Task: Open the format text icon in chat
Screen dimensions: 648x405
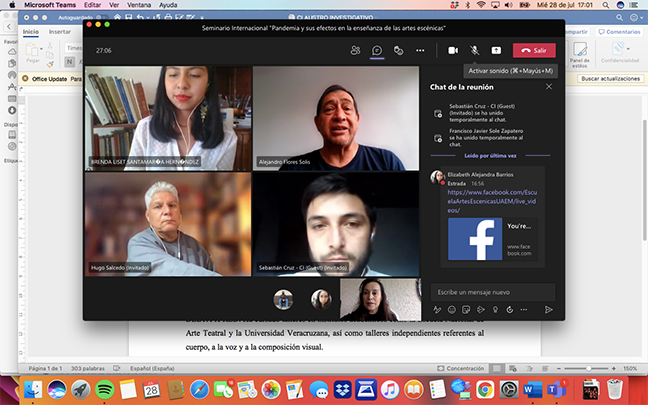Action: pyautogui.click(x=437, y=310)
